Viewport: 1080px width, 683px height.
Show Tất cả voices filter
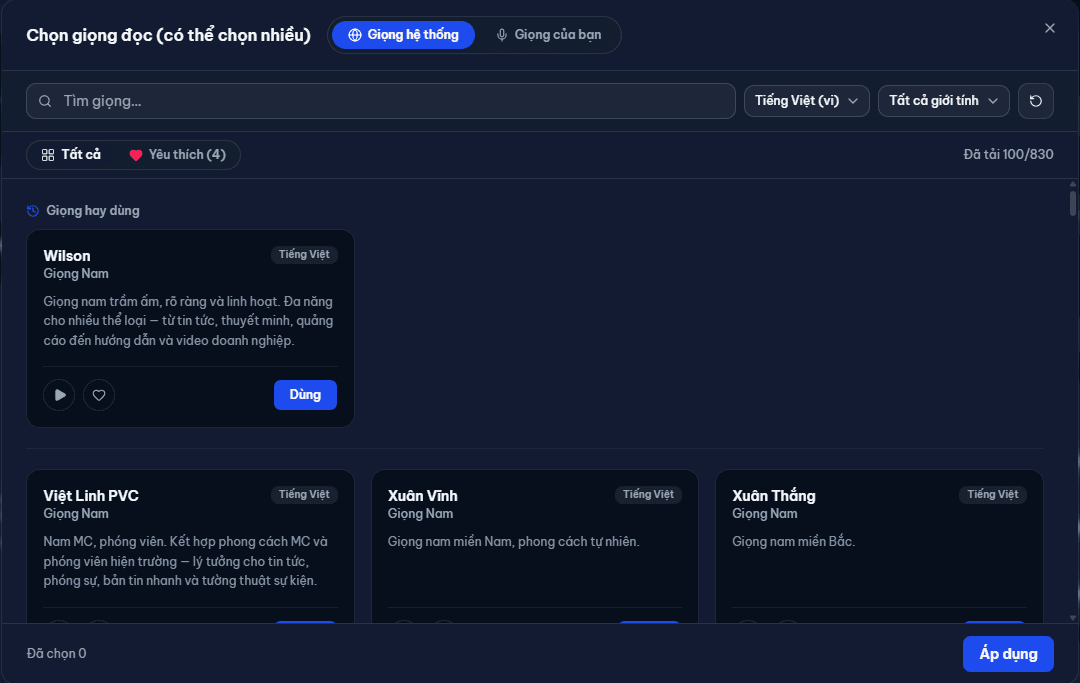pos(72,155)
